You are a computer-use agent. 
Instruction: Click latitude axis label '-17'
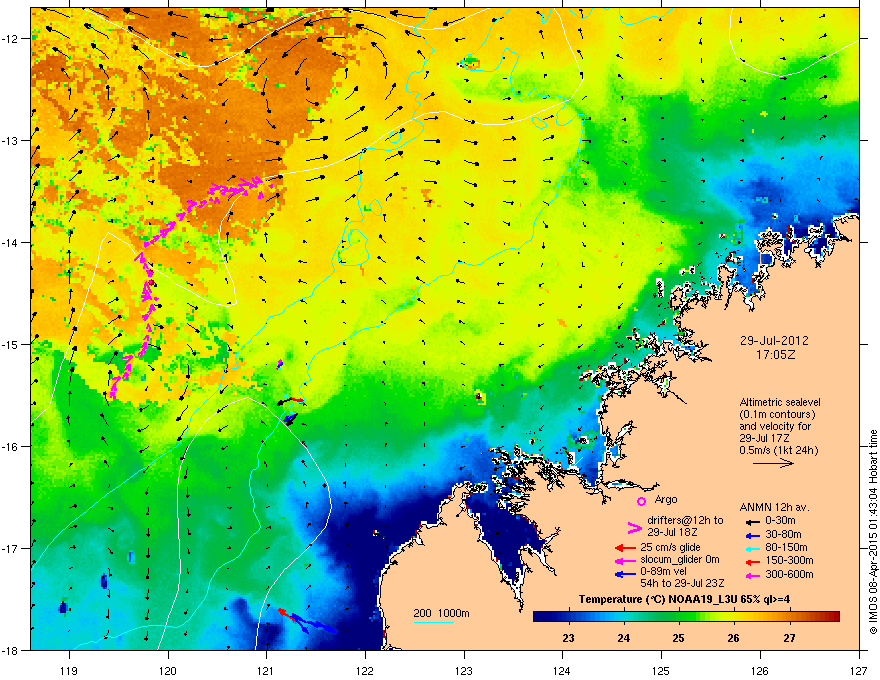[x=11, y=548]
